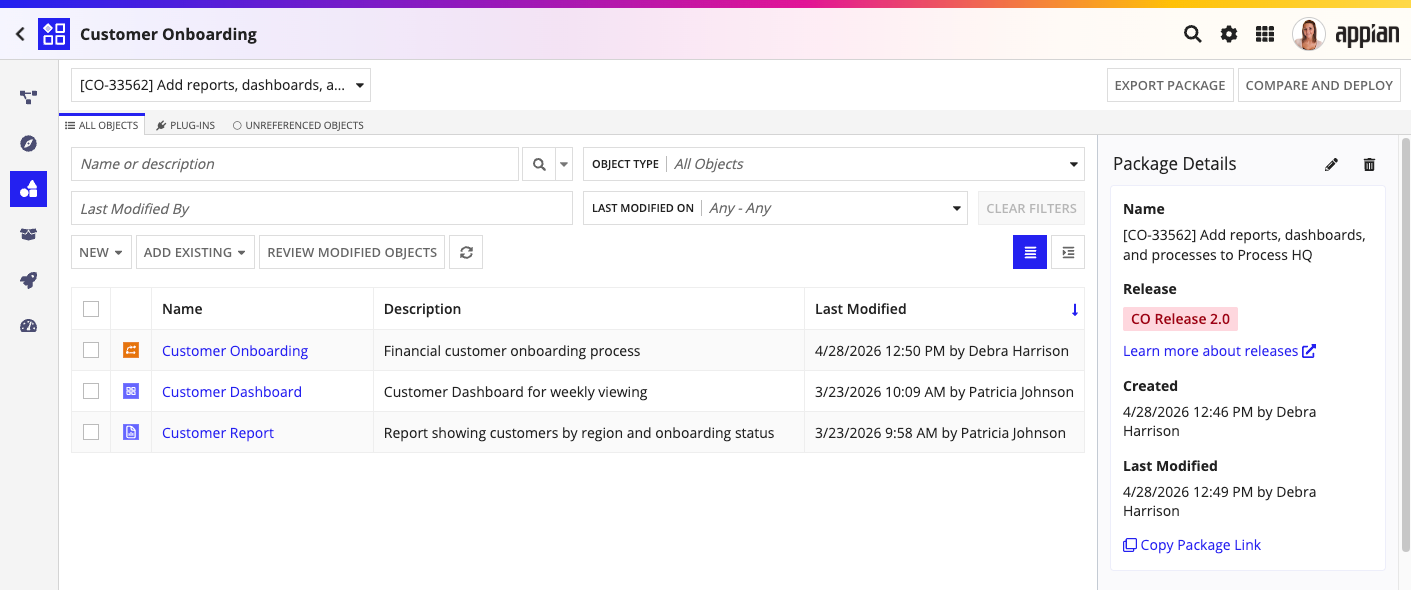The width and height of the screenshot is (1411, 590).
Task: Click '3/23/2026 9:58 AM by Patricia Johnson' cell
Action: pyautogui.click(x=940, y=433)
